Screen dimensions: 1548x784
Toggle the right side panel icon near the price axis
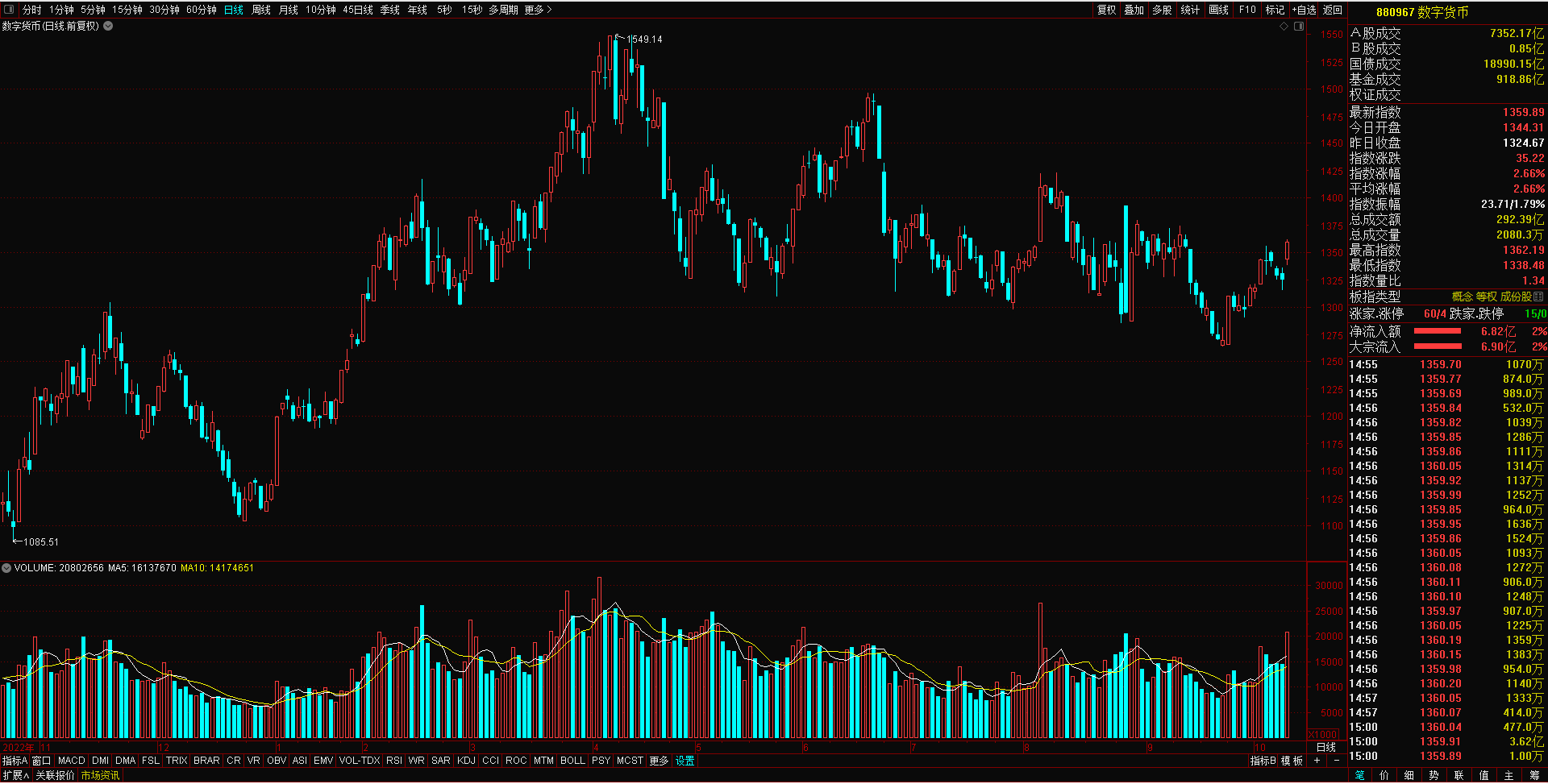[x=1299, y=27]
